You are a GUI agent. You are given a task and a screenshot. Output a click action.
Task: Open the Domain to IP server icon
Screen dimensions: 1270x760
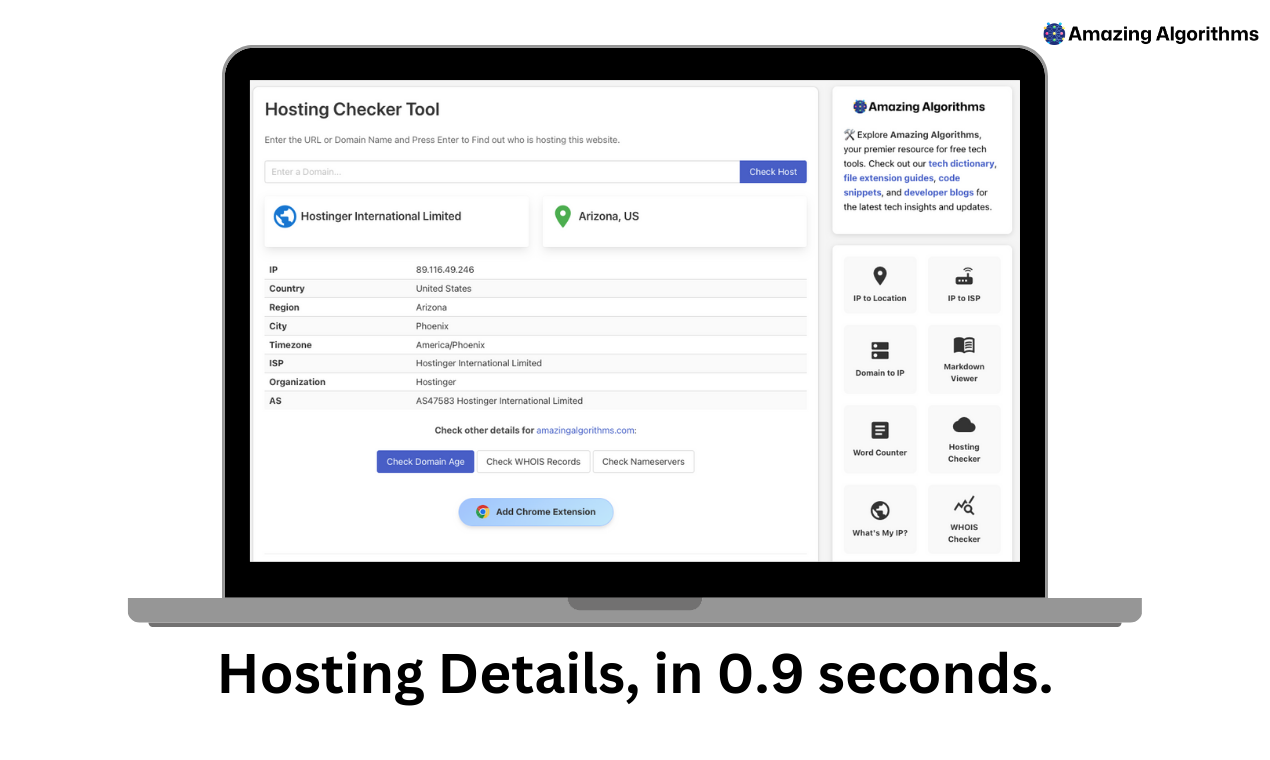coord(880,351)
